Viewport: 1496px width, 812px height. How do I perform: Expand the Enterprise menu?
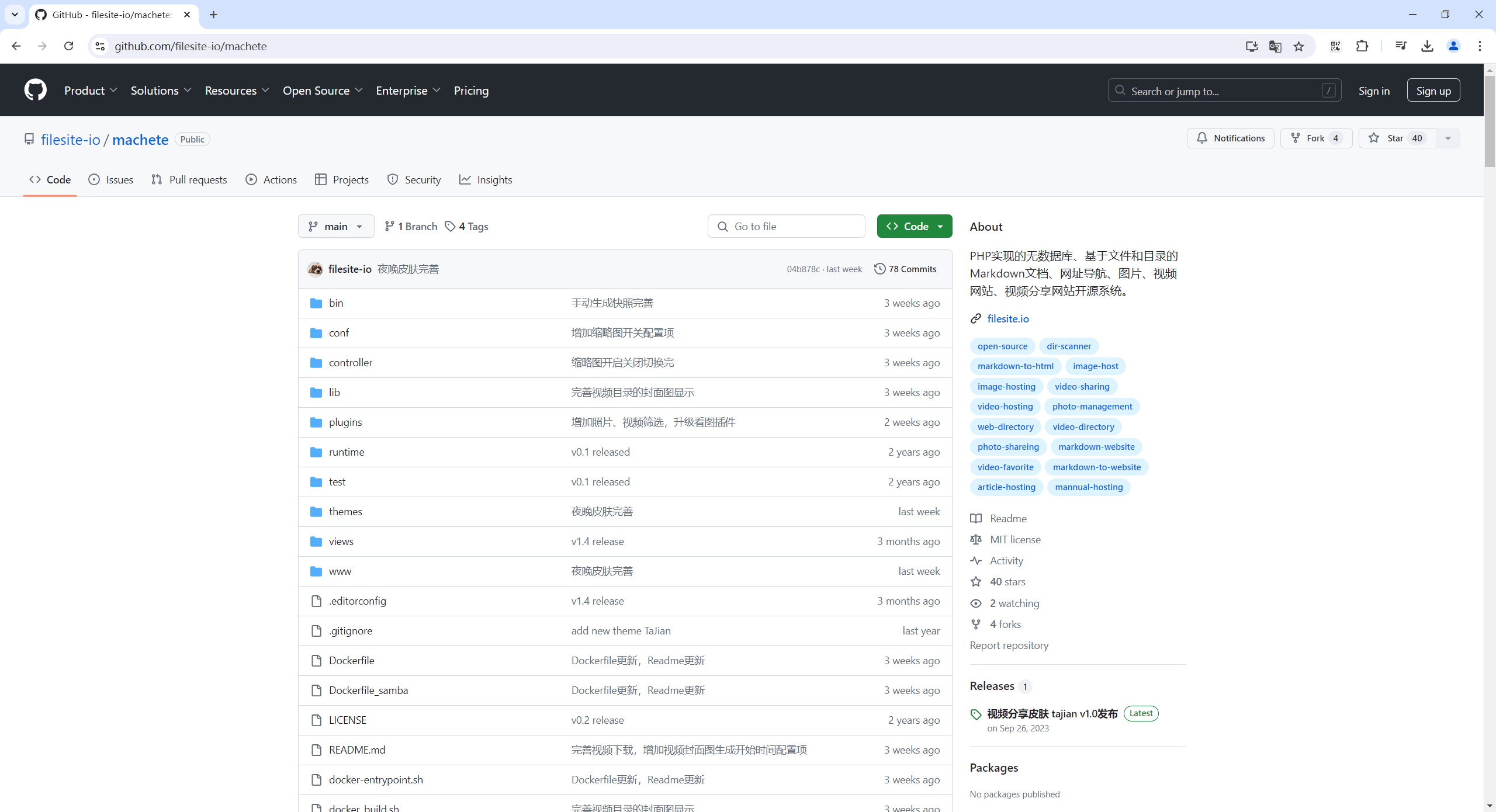point(408,91)
